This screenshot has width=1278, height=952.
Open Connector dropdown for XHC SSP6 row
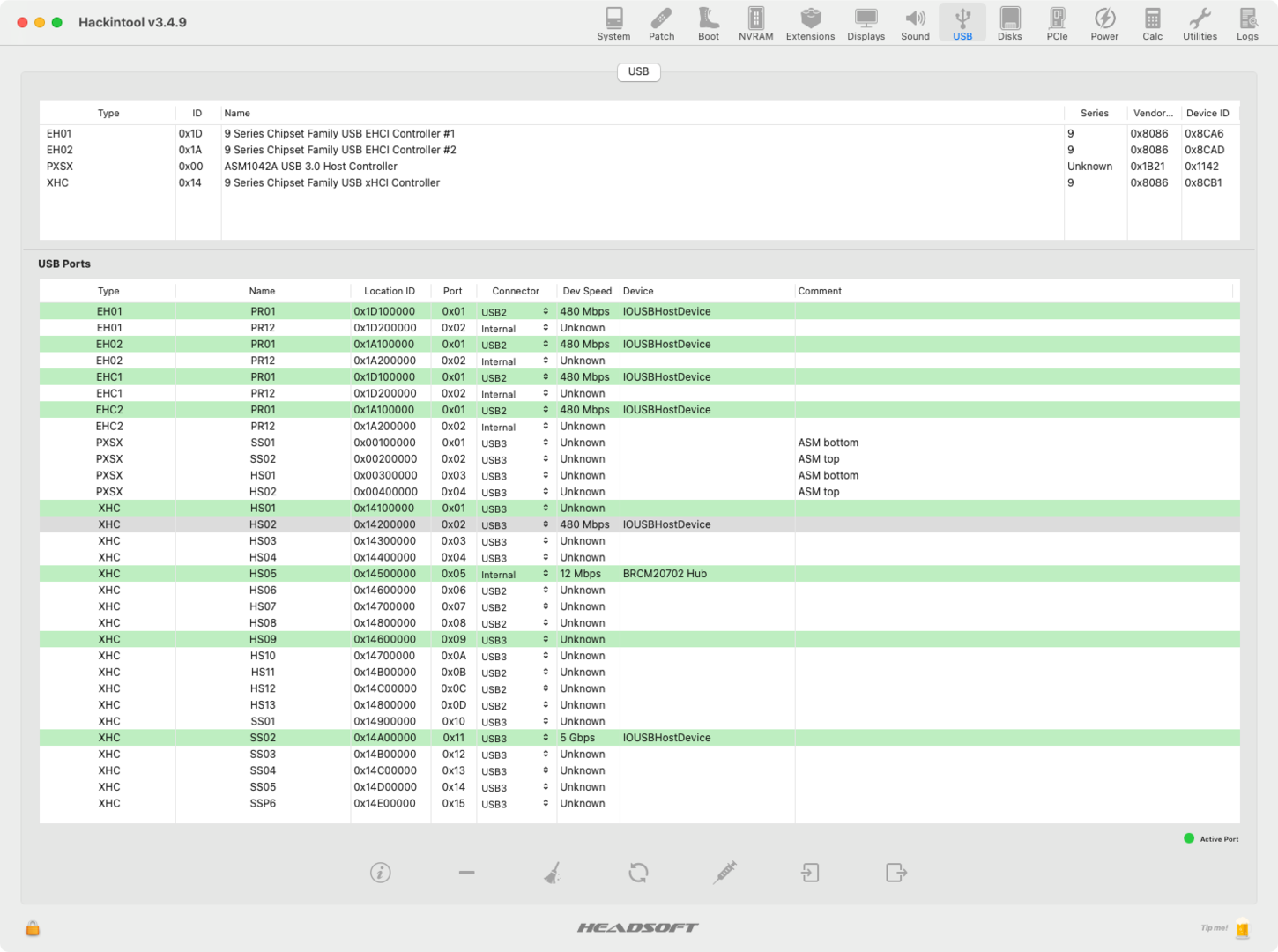515,804
